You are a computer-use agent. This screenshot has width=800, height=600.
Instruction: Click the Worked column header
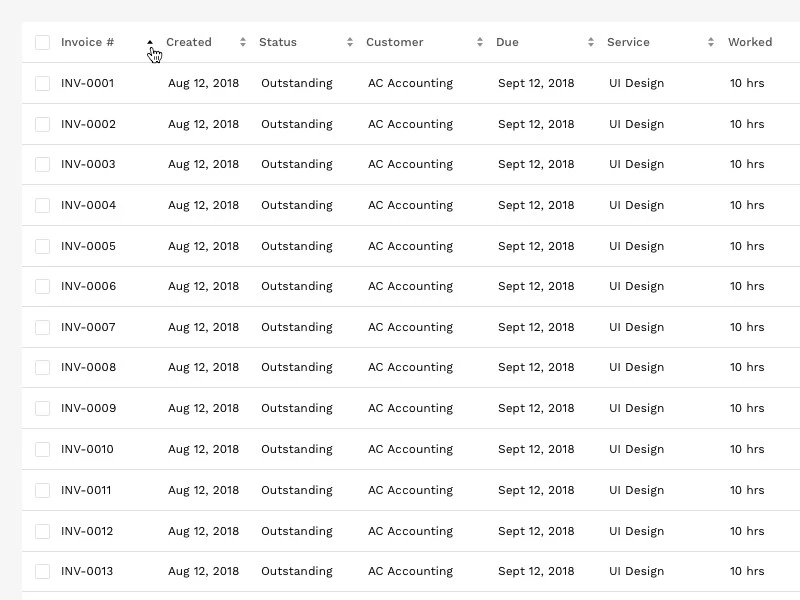point(749,42)
